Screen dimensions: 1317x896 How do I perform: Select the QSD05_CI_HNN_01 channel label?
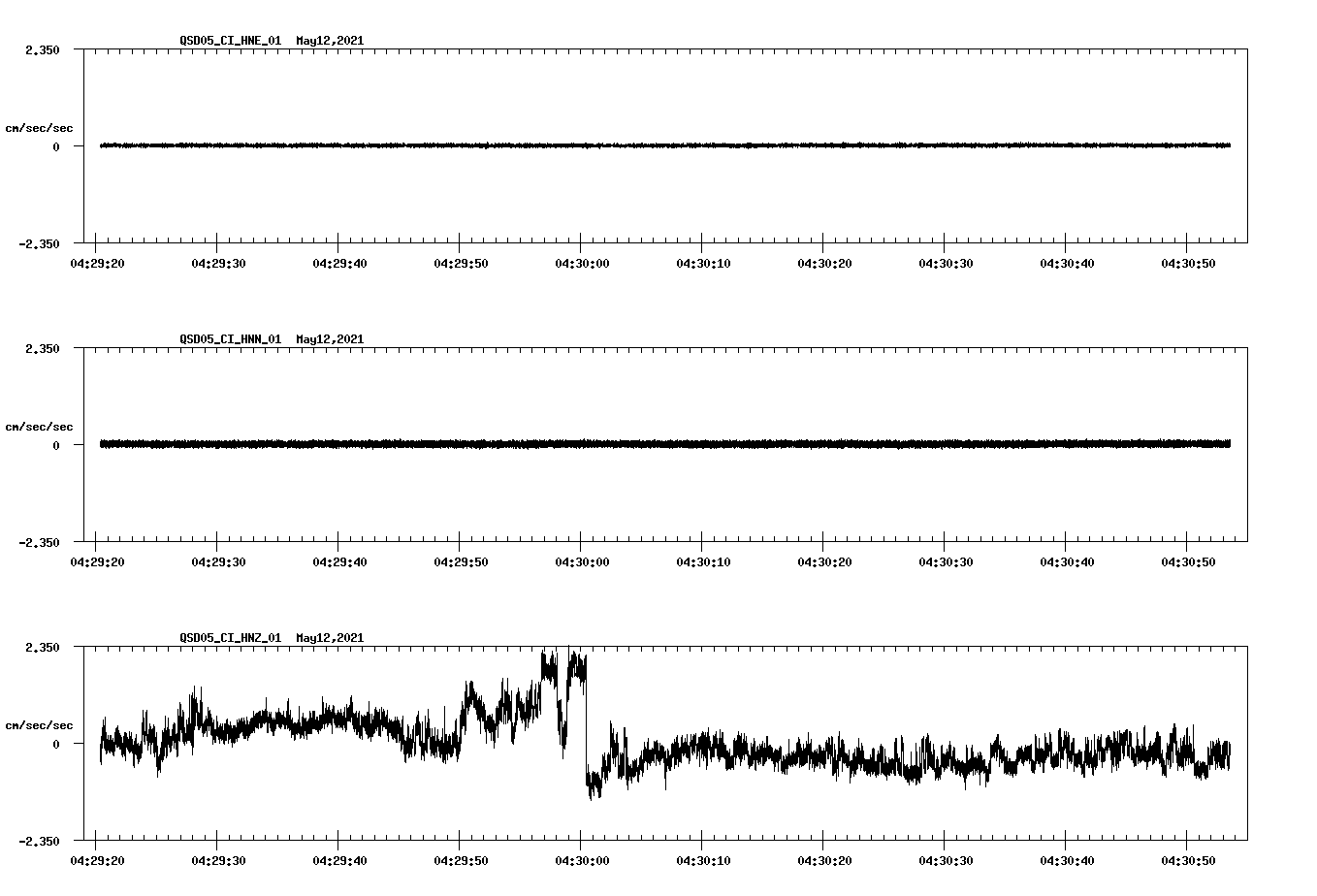pos(230,340)
